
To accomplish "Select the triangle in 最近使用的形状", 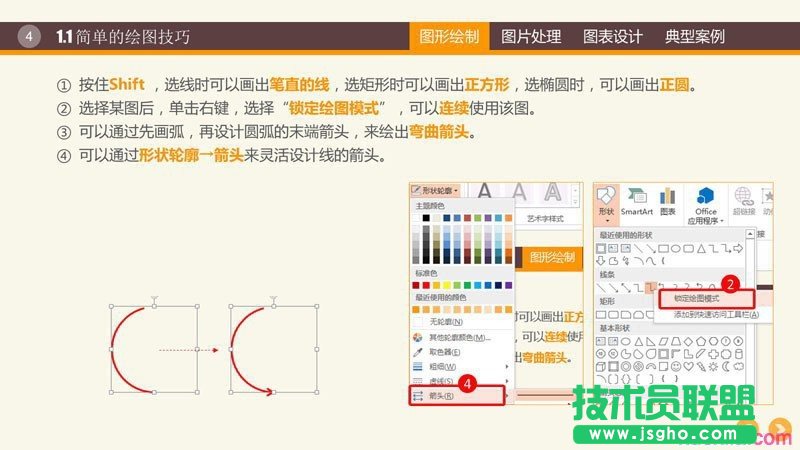I will 701,248.
